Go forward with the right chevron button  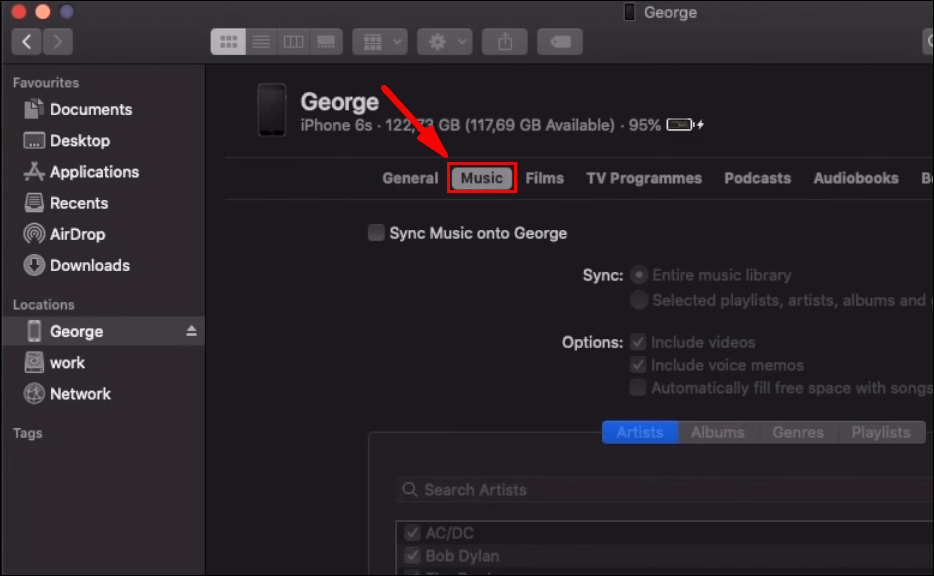[58, 42]
